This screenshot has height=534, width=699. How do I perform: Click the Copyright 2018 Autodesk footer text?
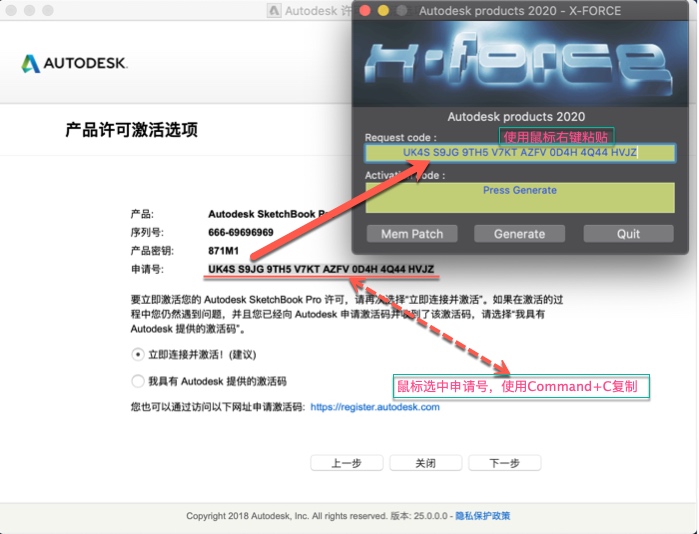click(286, 516)
